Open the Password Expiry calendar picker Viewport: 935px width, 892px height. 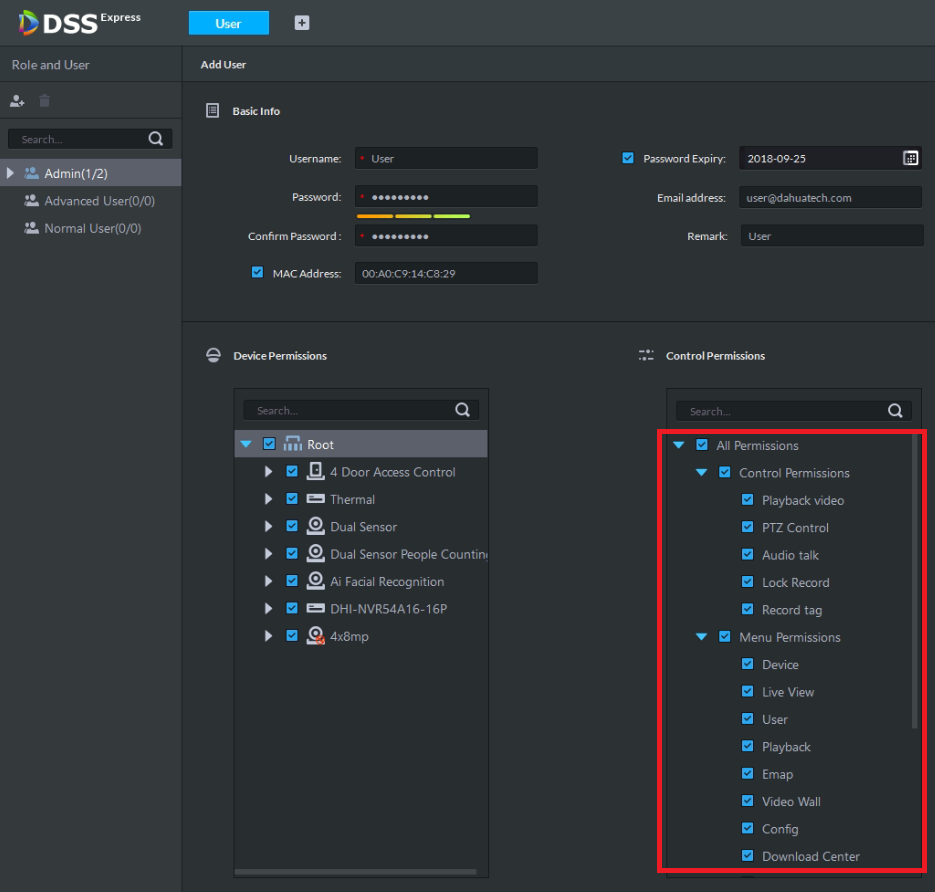click(910, 158)
